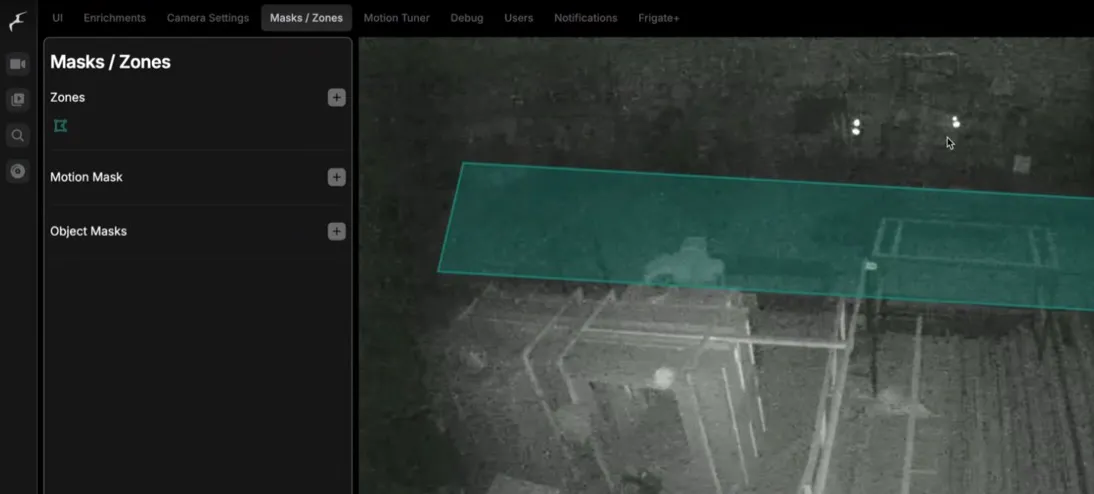Select the Masks / Zones tab
This screenshot has width=1094, height=494.
(x=306, y=18)
